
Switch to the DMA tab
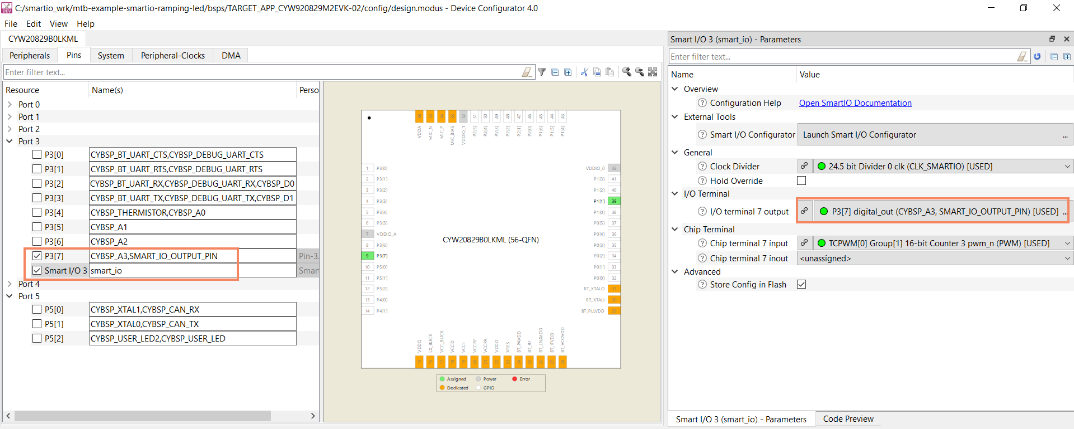[x=230, y=56]
